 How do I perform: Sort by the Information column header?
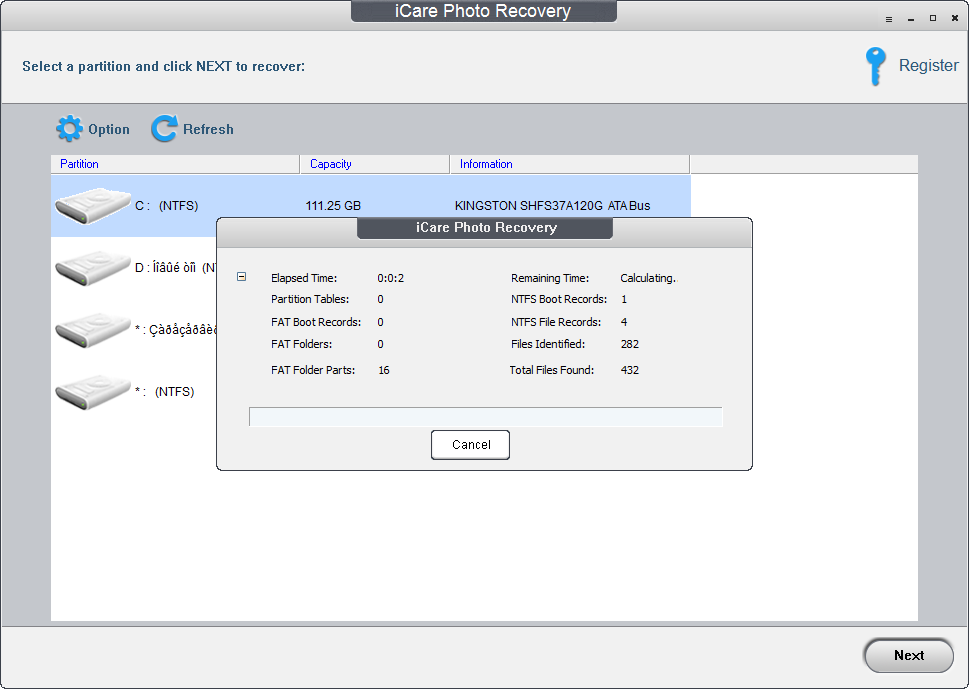[570, 164]
